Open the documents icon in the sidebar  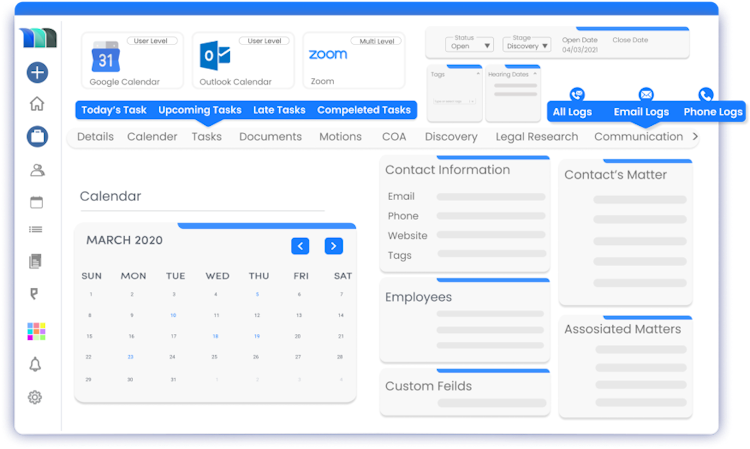[35, 261]
